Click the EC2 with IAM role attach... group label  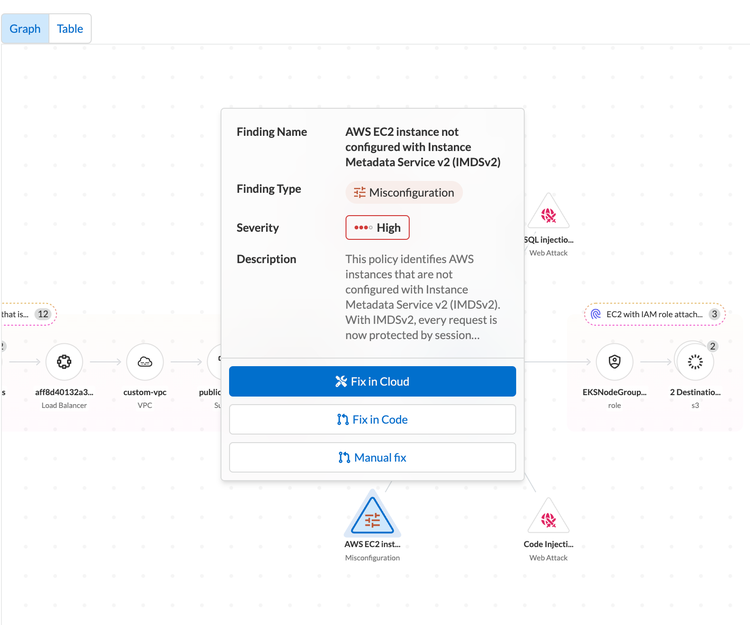tap(654, 314)
